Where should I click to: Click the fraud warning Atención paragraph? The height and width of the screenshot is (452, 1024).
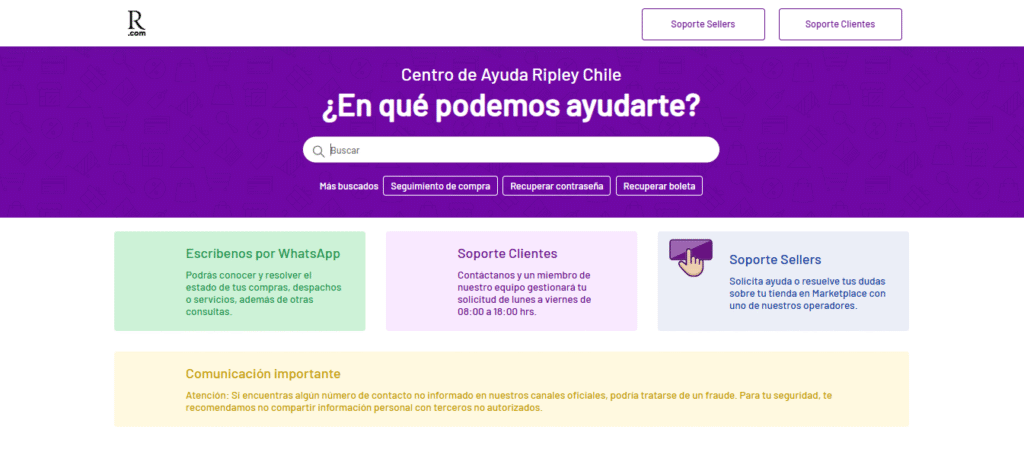[x=508, y=402]
